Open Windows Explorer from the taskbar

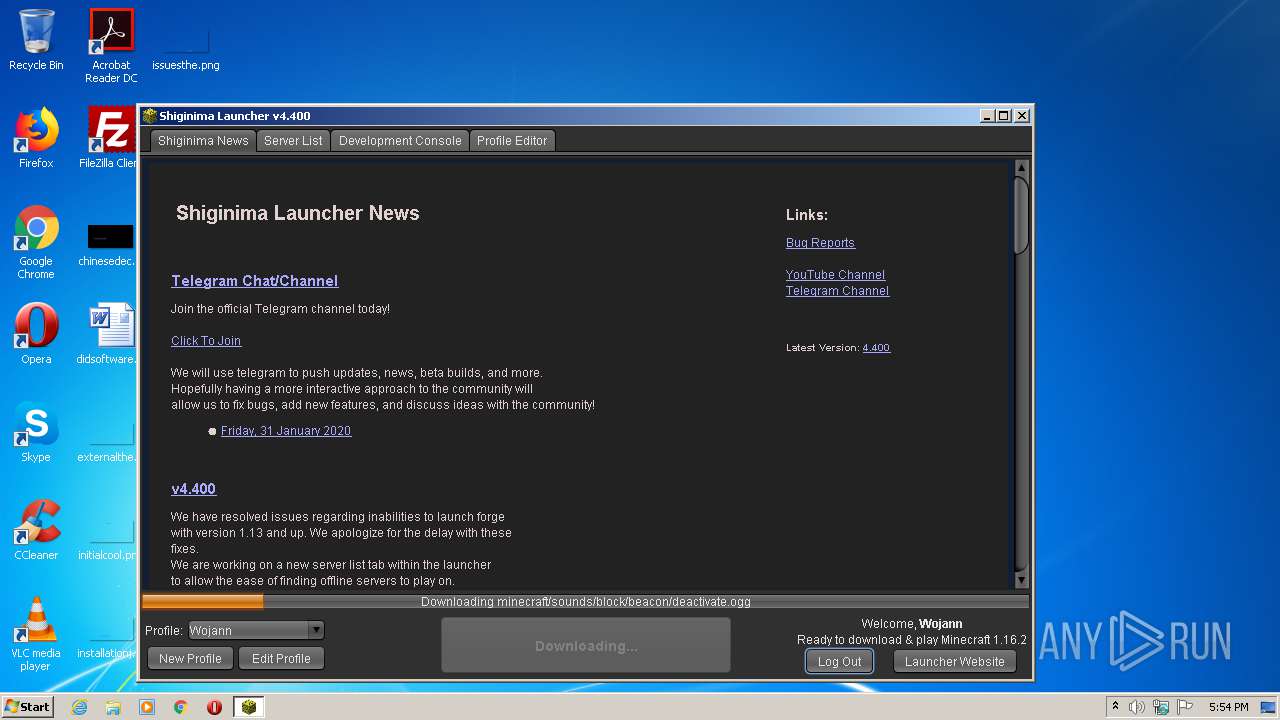pyautogui.click(x=113, y=707)
